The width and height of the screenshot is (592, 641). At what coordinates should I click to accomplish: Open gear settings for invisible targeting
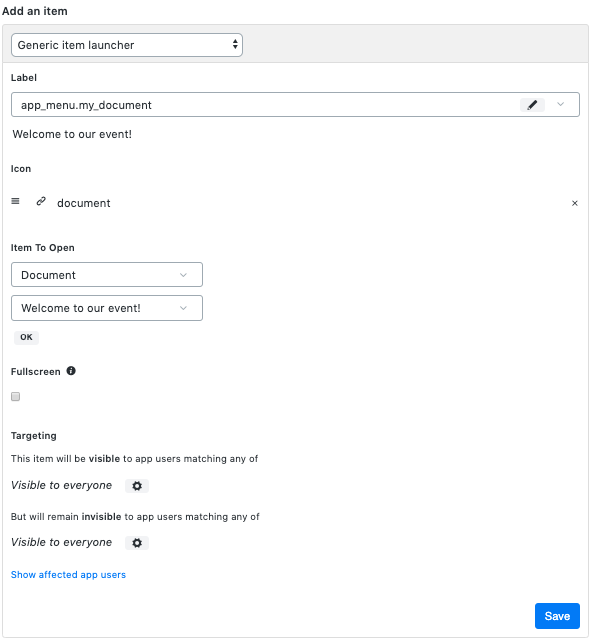point(137,543)
